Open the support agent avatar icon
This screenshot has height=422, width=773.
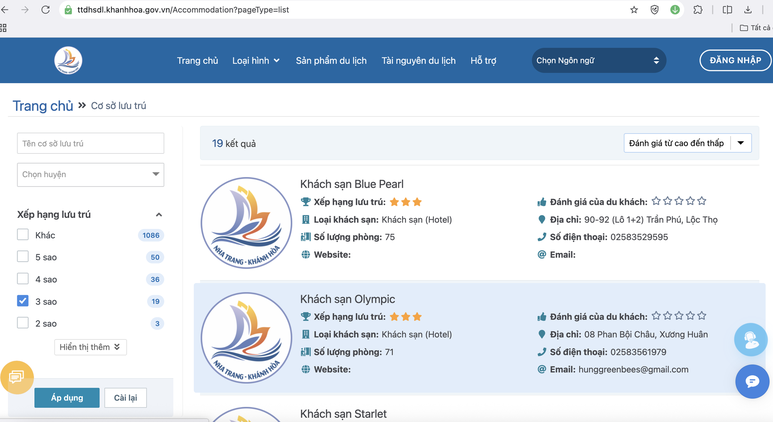point(750,340)
